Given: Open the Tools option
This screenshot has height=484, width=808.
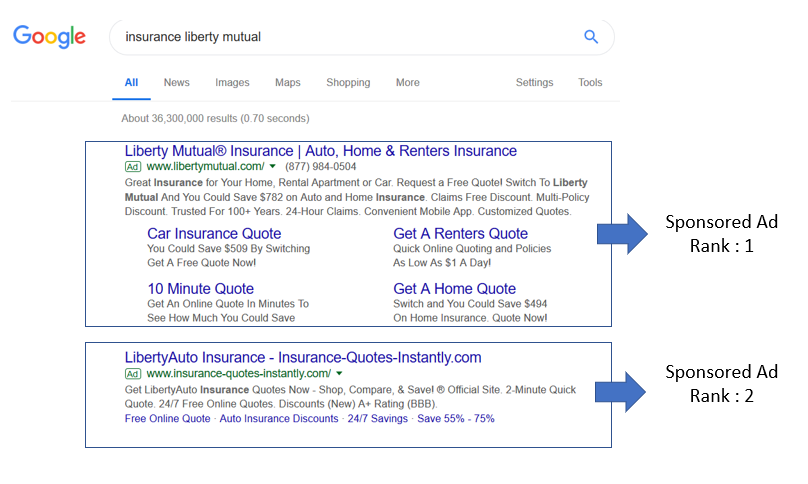Looking at the screenshot, I should click(590, 82).
